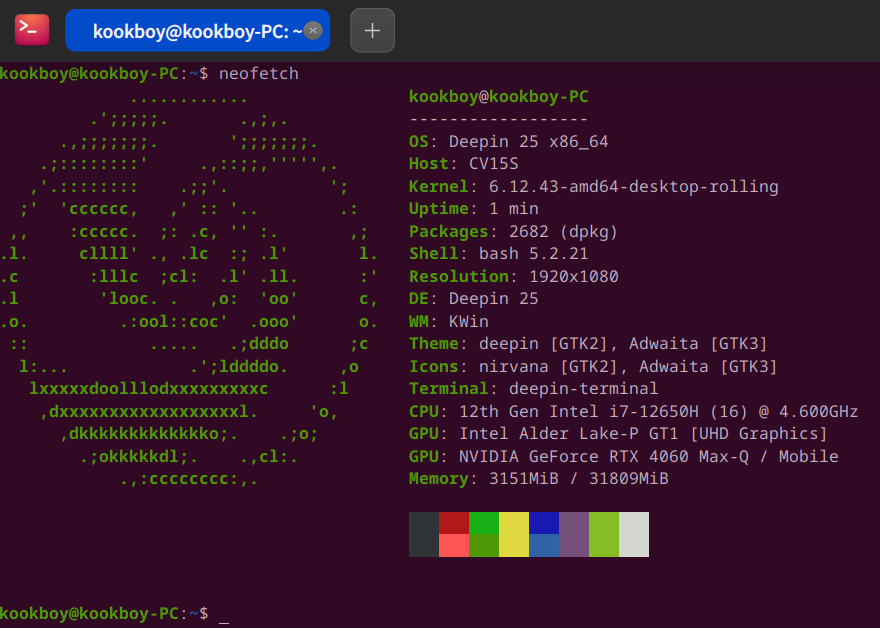Click the 'Theme: deepin [GTK2], Adwaita [GTK3]' line
This screenshot has width=880, height=628.
[588, 343]
